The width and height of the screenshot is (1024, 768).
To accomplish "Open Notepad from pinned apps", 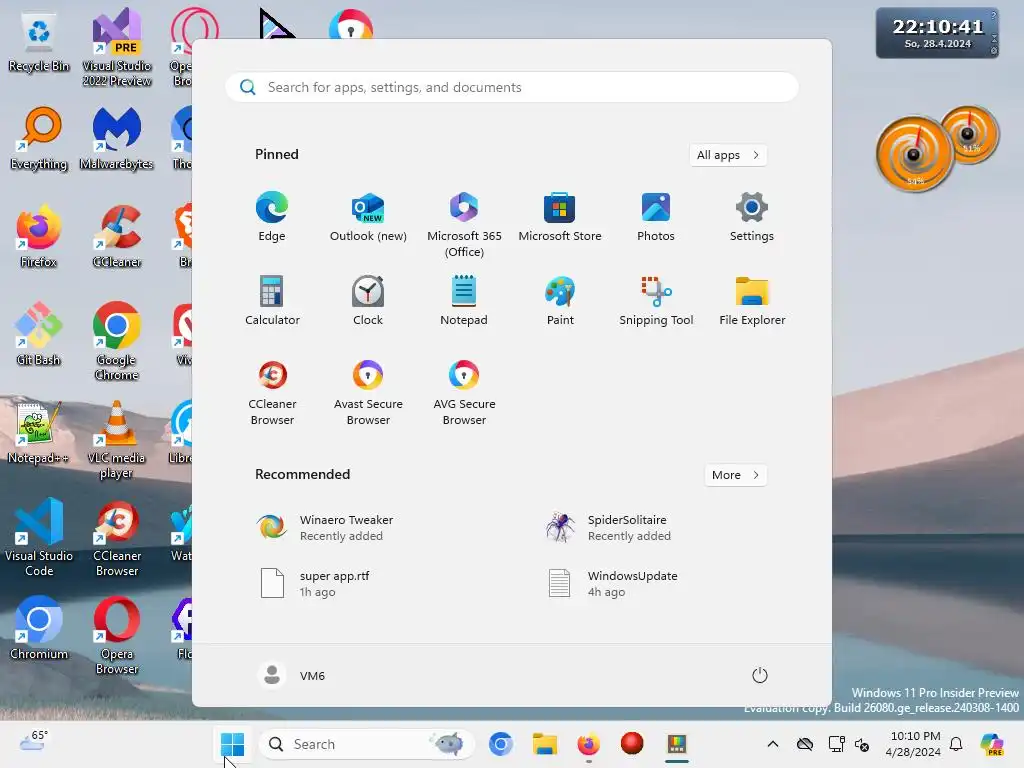I will (x=464, y=301).
